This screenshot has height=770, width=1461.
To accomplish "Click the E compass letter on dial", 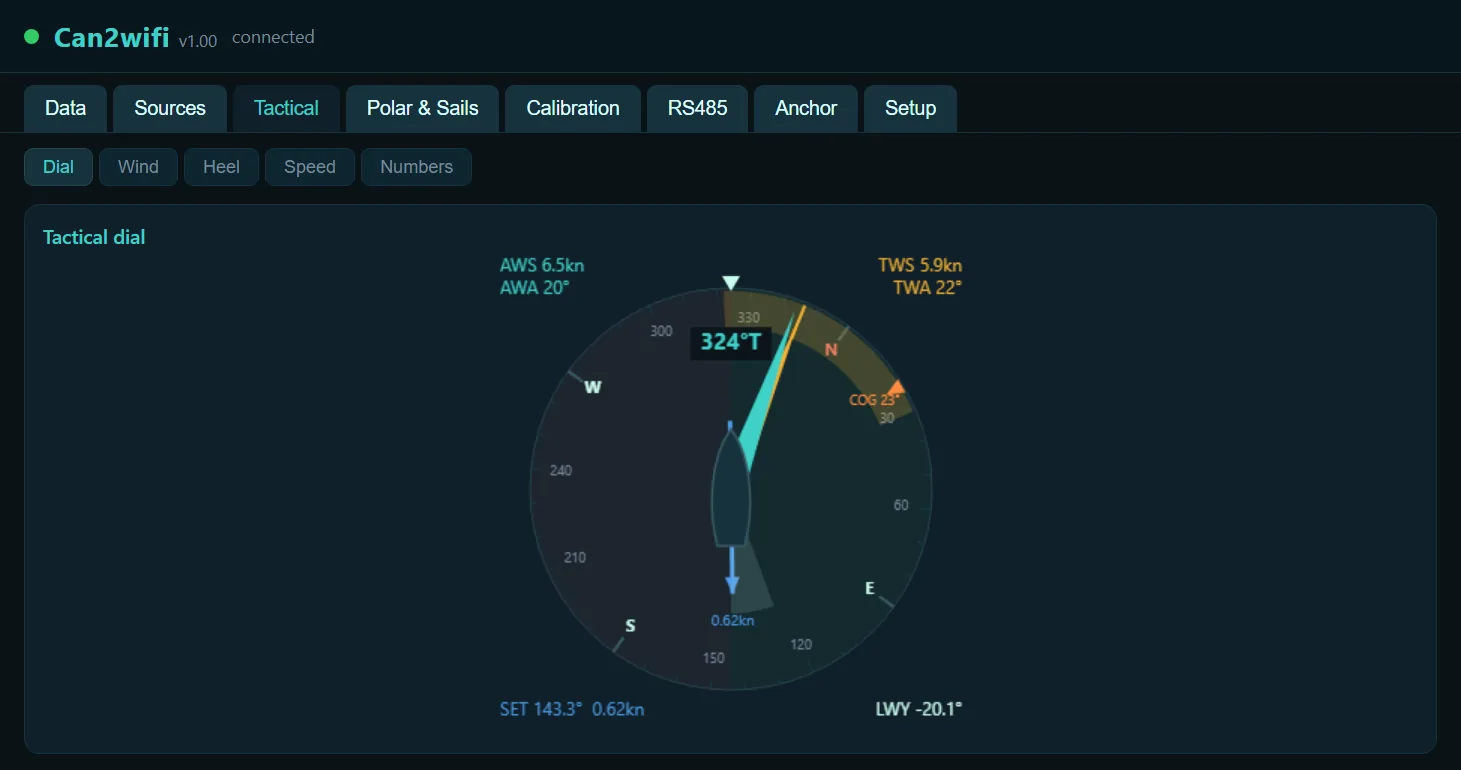I will click(870, 588).
